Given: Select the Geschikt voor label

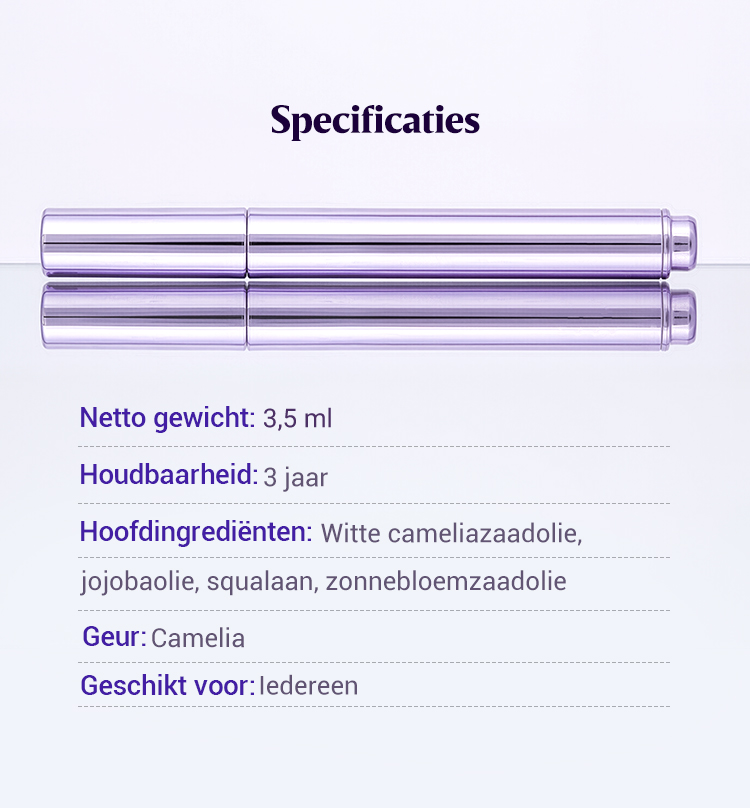Looking at the screenshot, I should click(x=167, y=686).
